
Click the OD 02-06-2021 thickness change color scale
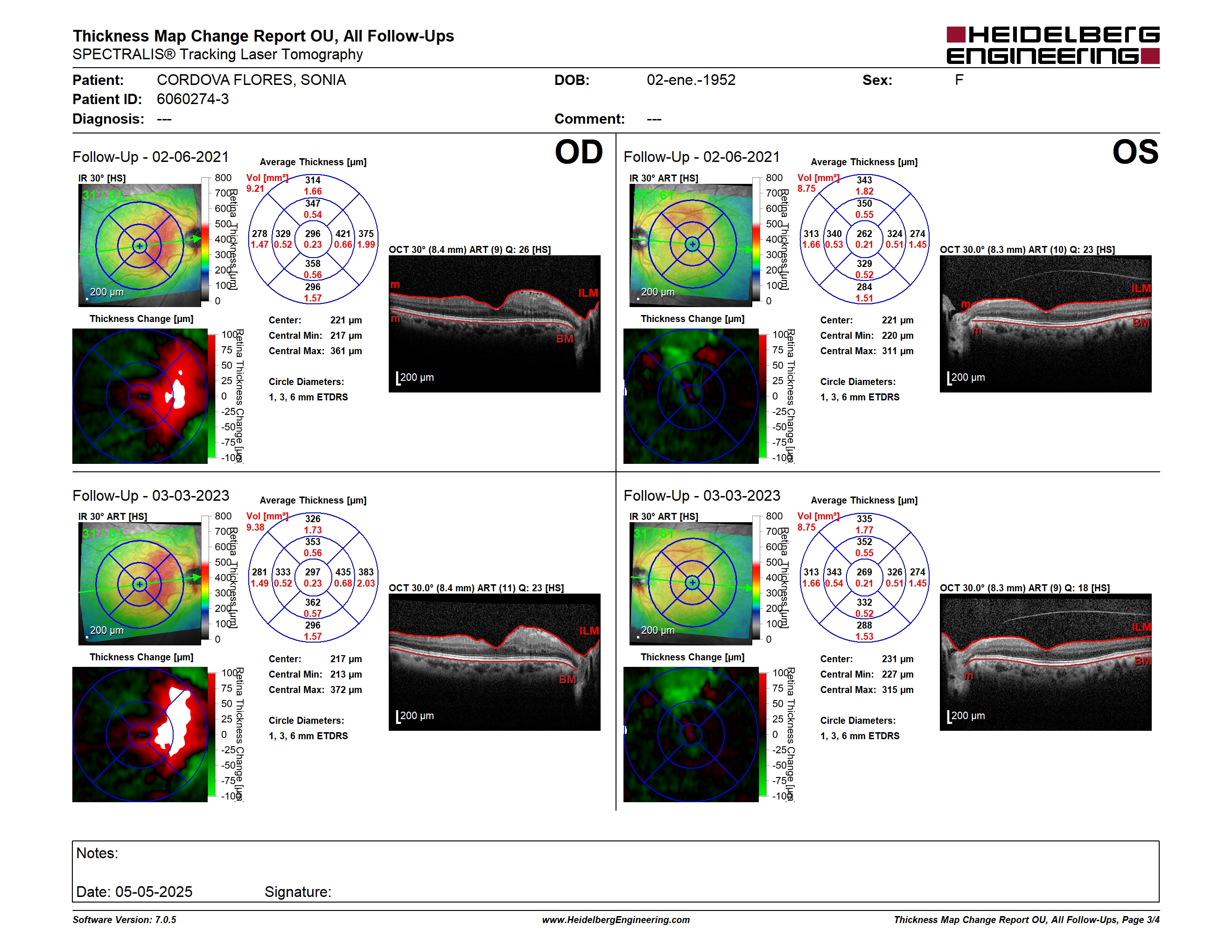(211, 396)
